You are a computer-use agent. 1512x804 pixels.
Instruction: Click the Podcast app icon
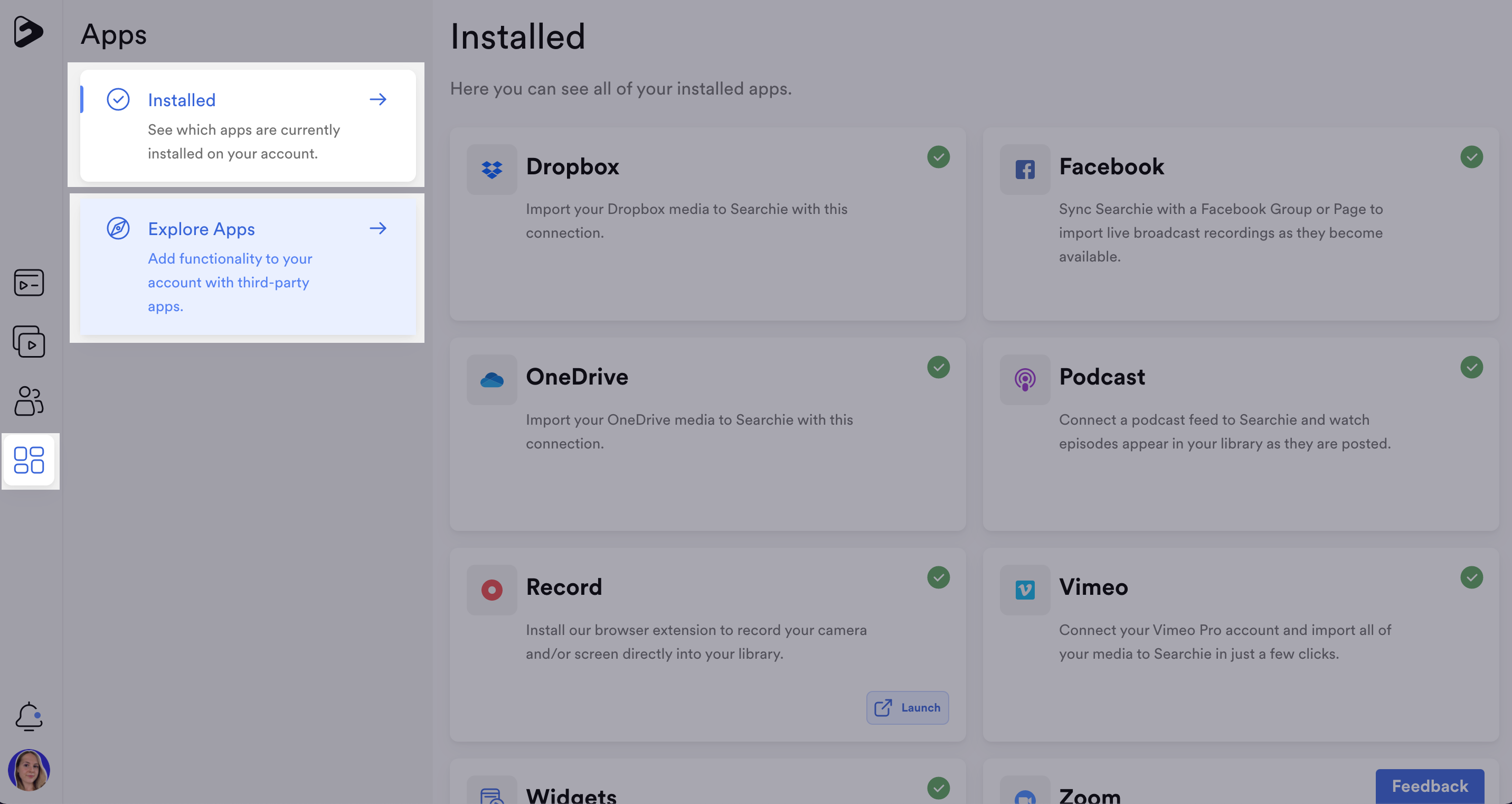[x=1025, y=380]
